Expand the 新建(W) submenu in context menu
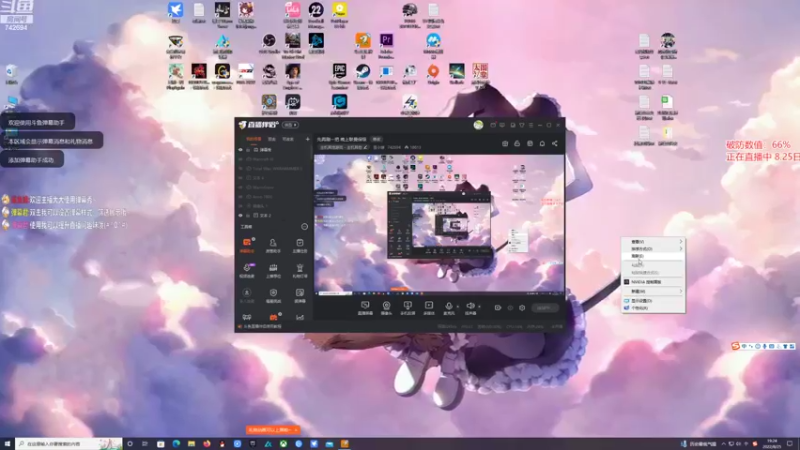Screen dimensions: 800x450 654,291
